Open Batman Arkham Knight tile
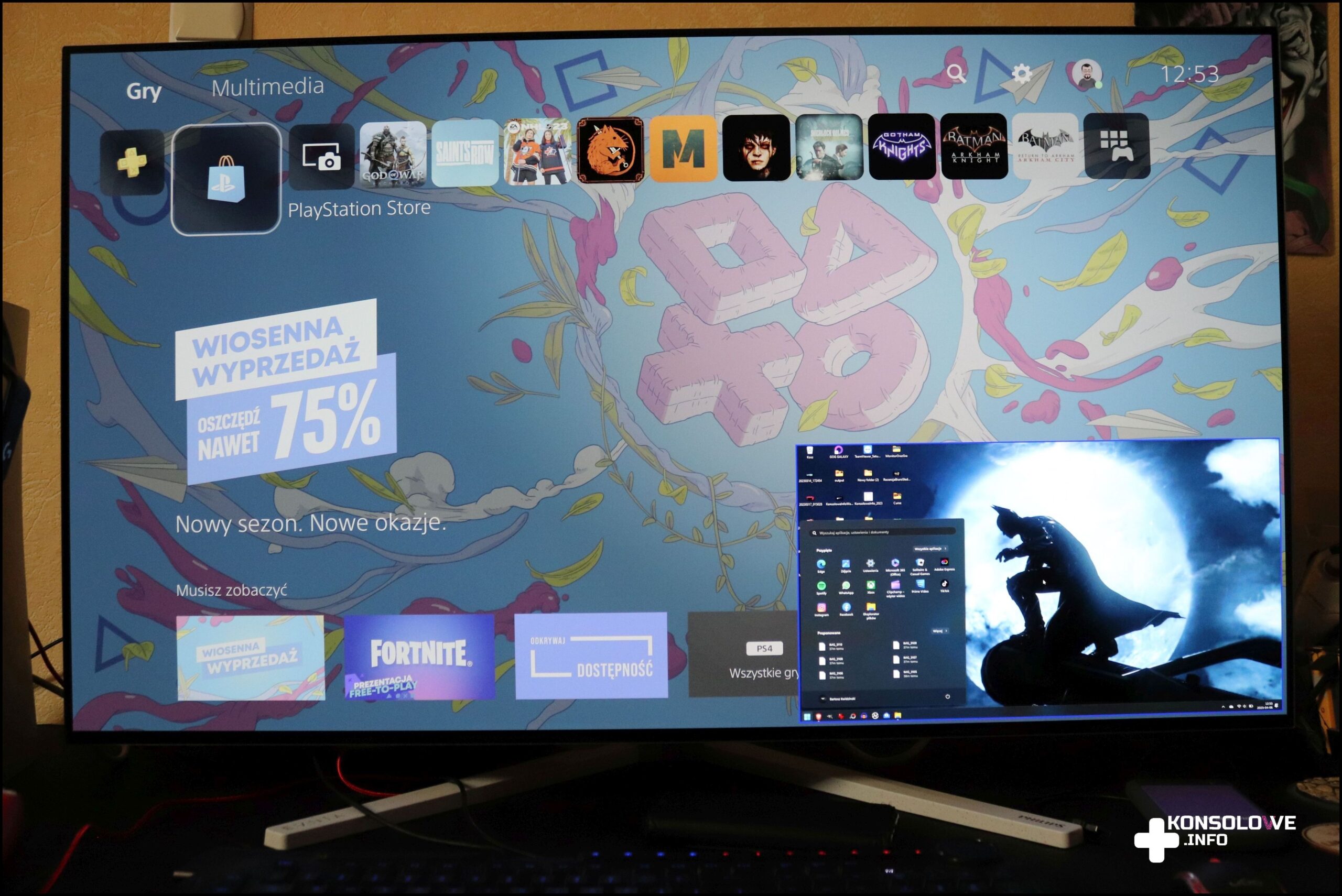Image resolution: width=1342 pixels, height=896 pixels. pyautogui.click(x=974, y=146)
